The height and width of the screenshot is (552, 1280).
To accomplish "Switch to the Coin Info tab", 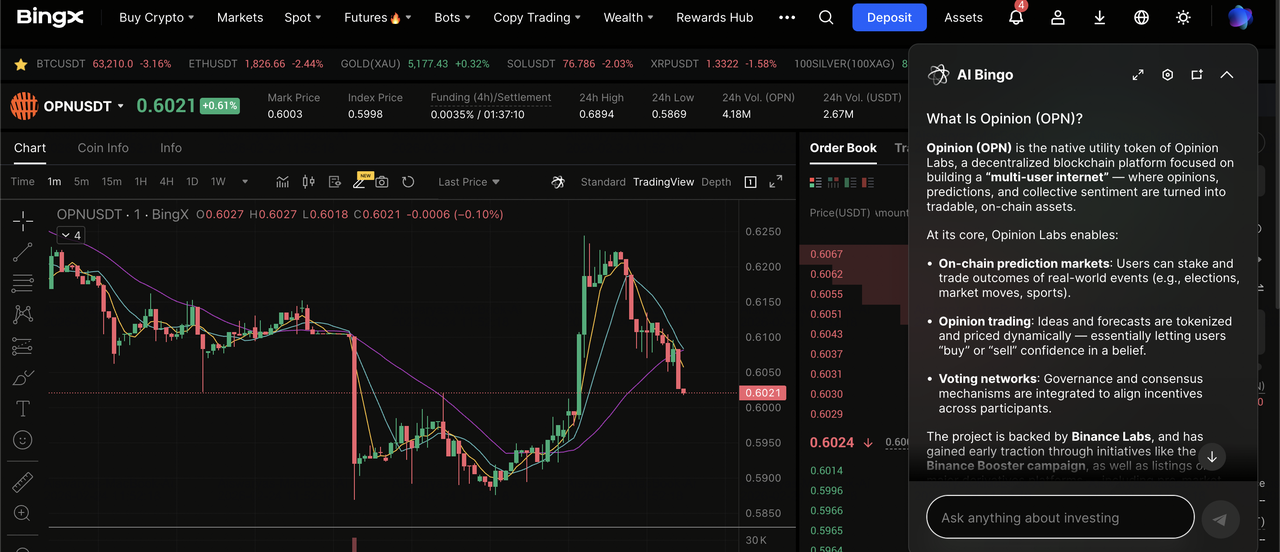I will (x=103, y=148).
